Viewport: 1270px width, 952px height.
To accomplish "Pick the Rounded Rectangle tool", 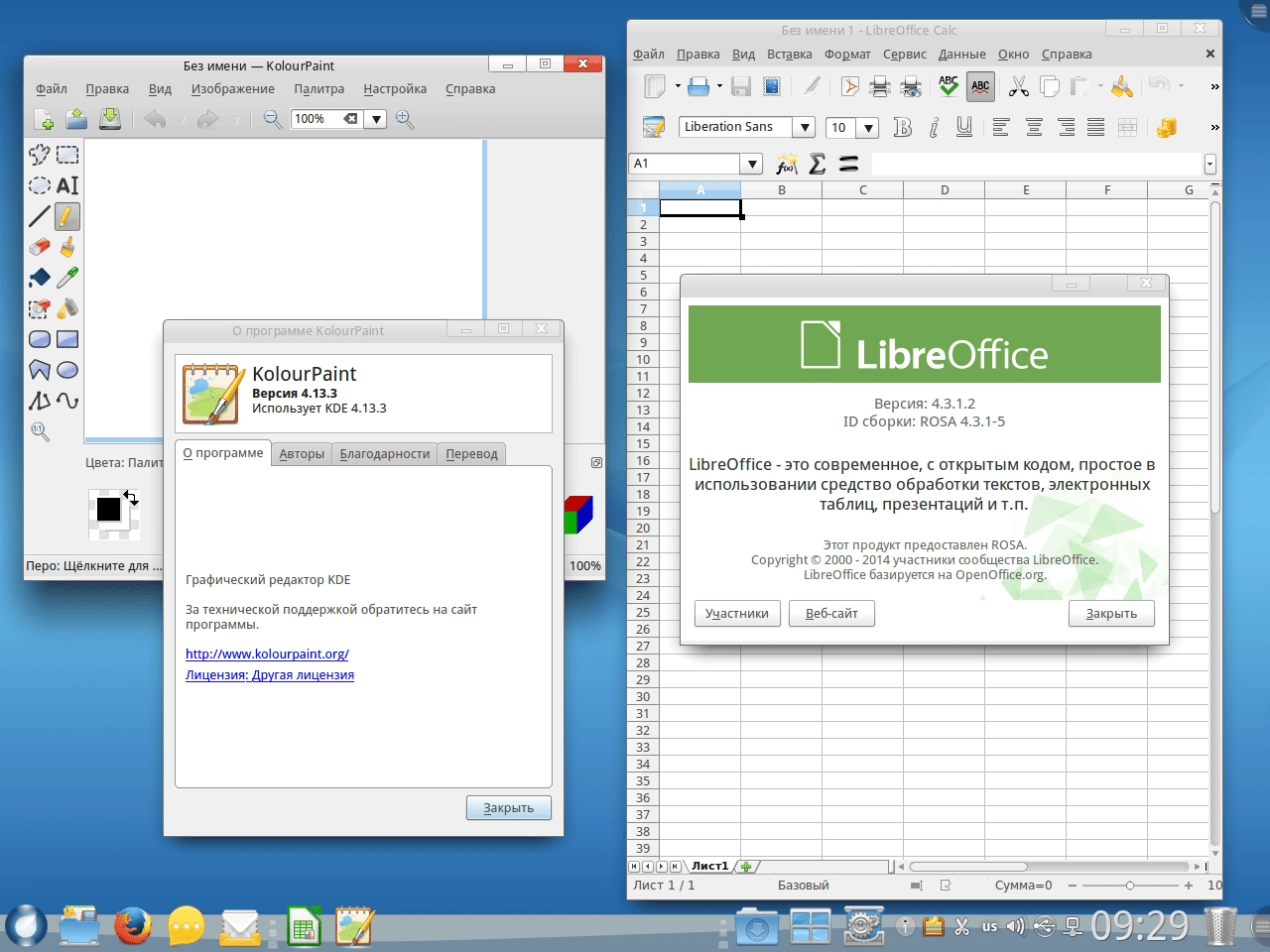I will tap(39, 339).
